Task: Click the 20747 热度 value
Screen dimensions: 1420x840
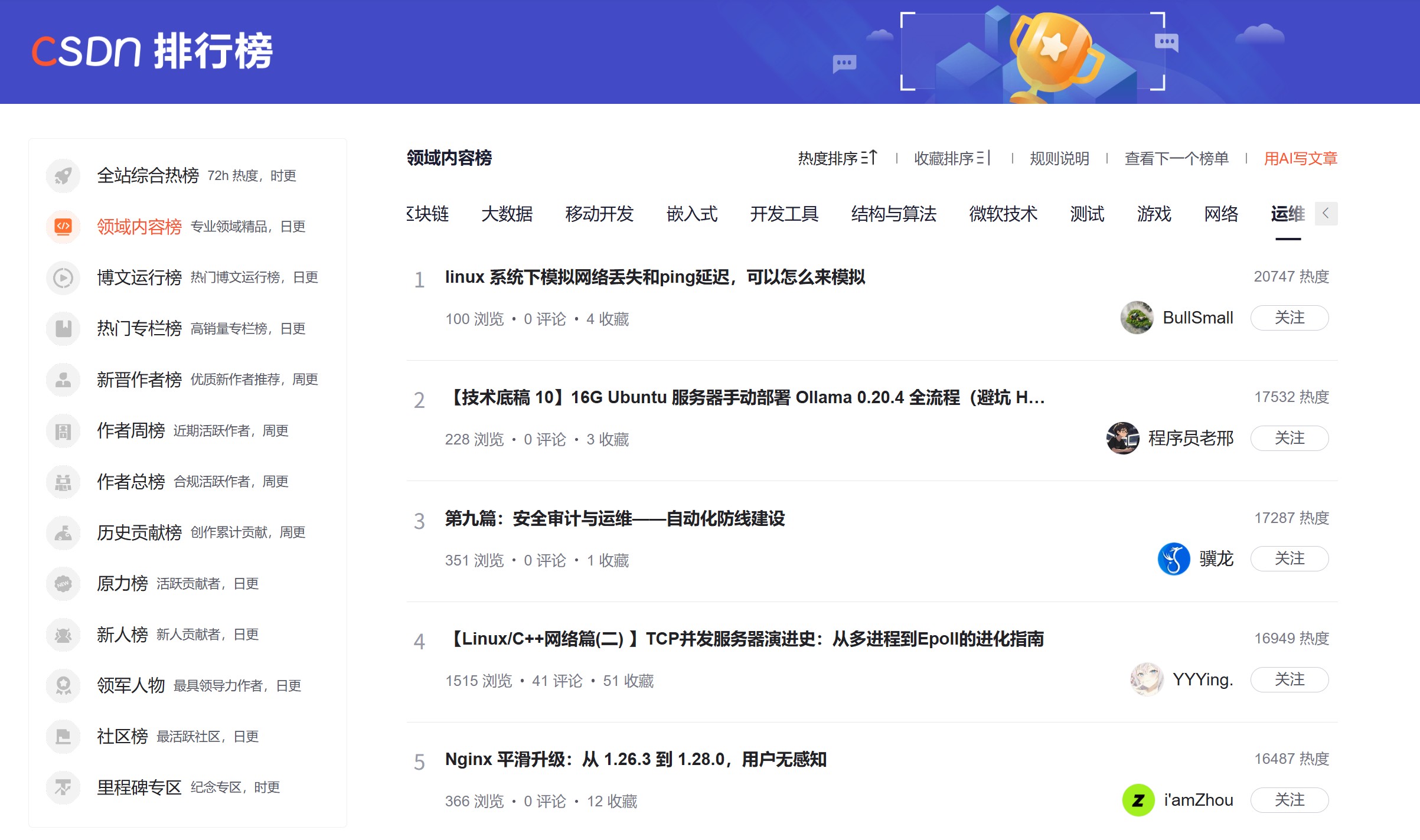Action: pyautogui.click(x=1291, y=276)
